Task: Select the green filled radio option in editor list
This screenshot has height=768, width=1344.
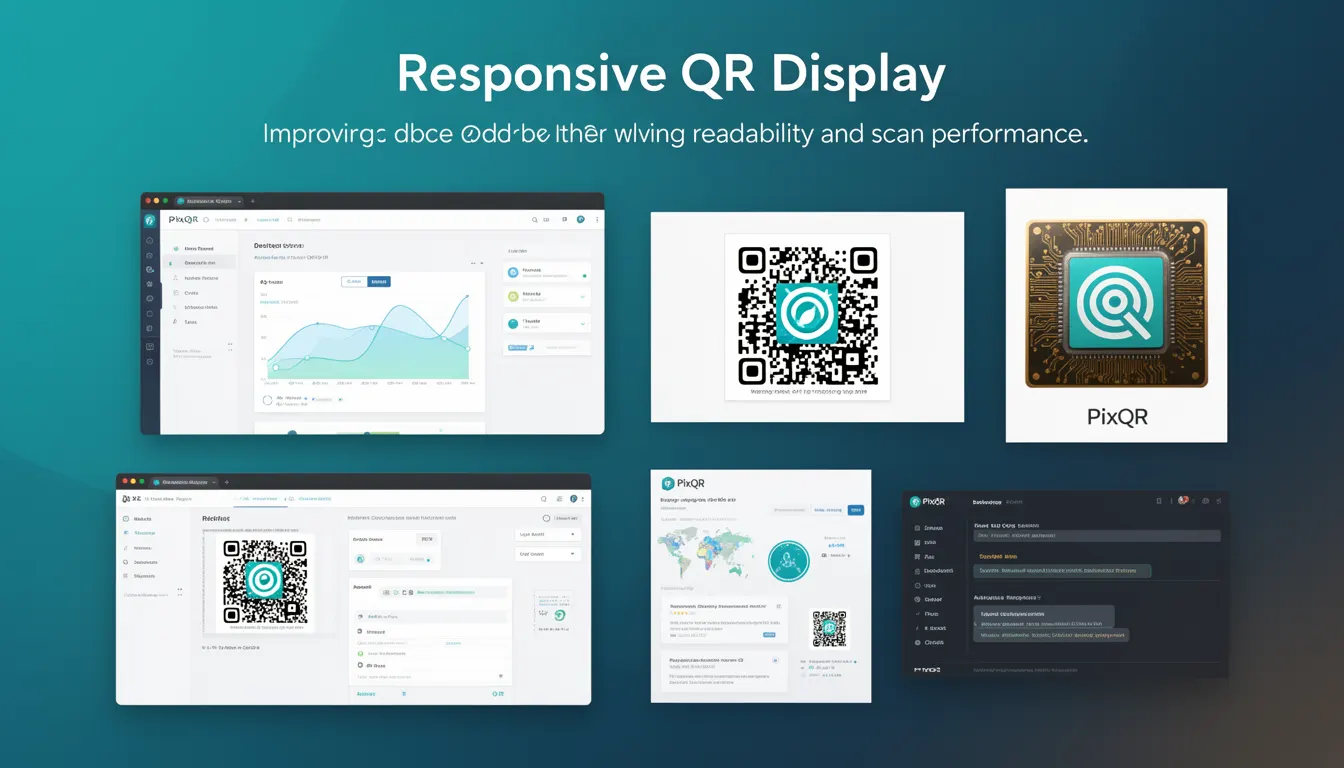Action: (360, 653)
